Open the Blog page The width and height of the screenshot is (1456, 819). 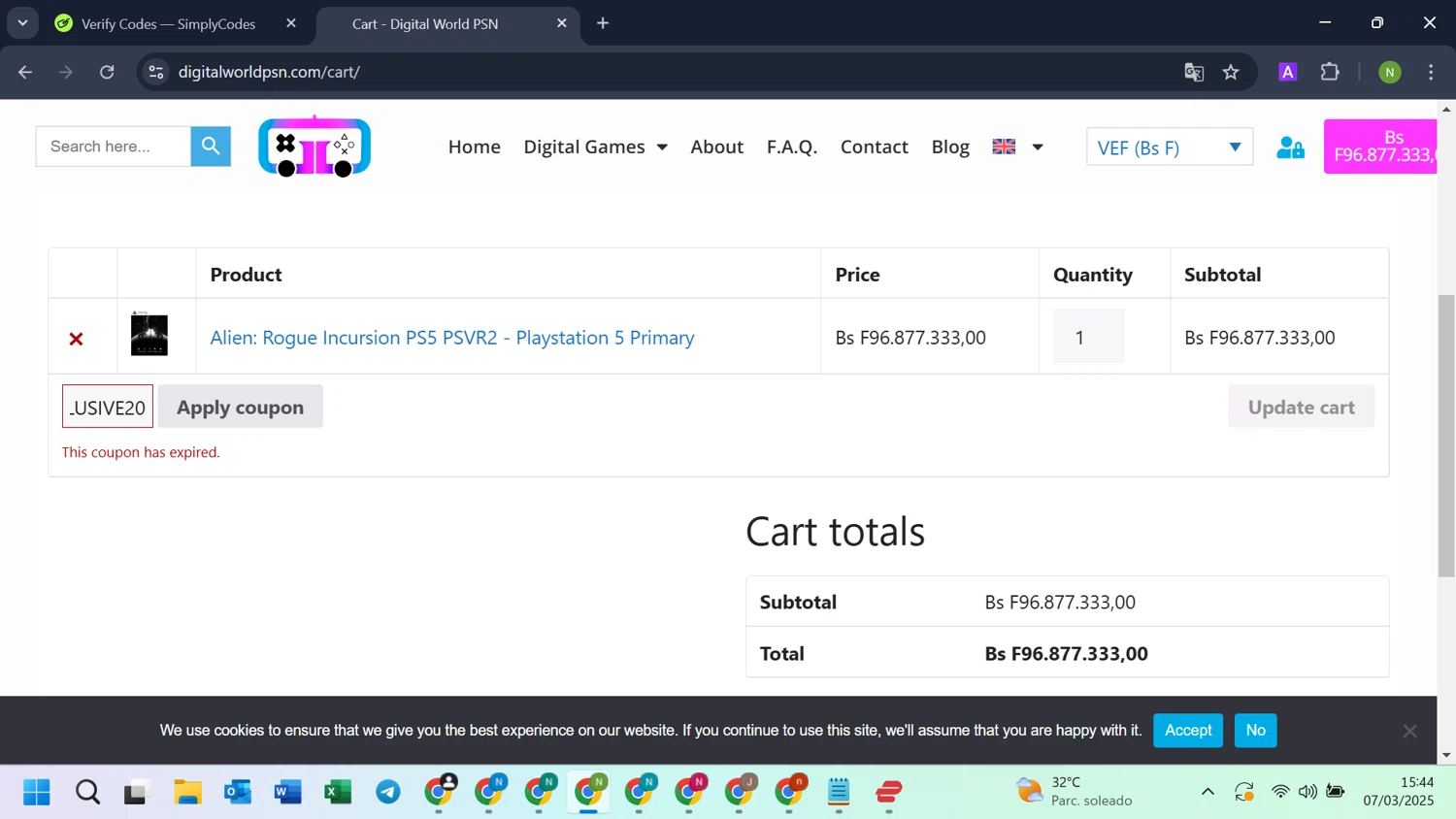(x=950, y=147)
